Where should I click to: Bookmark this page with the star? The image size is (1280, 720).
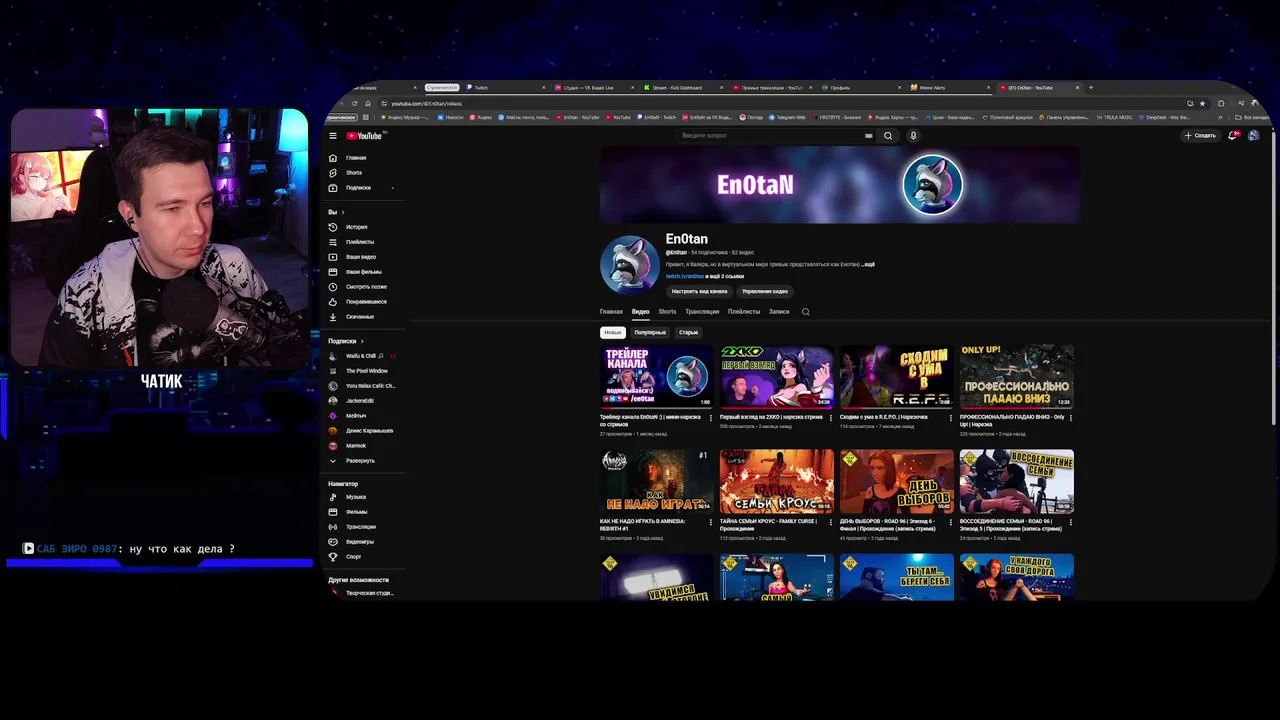[1203, 103]
